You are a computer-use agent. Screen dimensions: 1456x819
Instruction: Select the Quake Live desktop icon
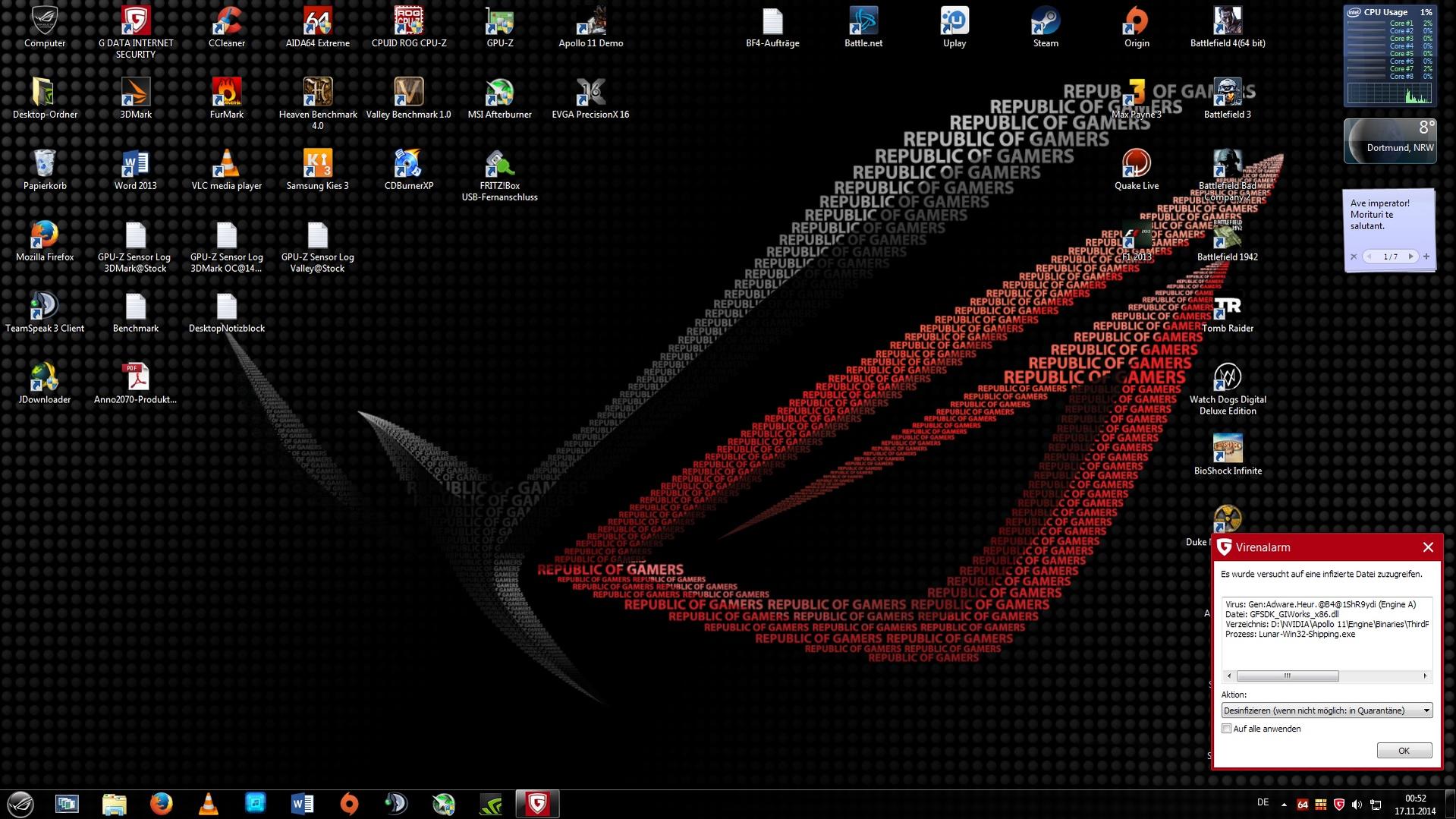1137,170
